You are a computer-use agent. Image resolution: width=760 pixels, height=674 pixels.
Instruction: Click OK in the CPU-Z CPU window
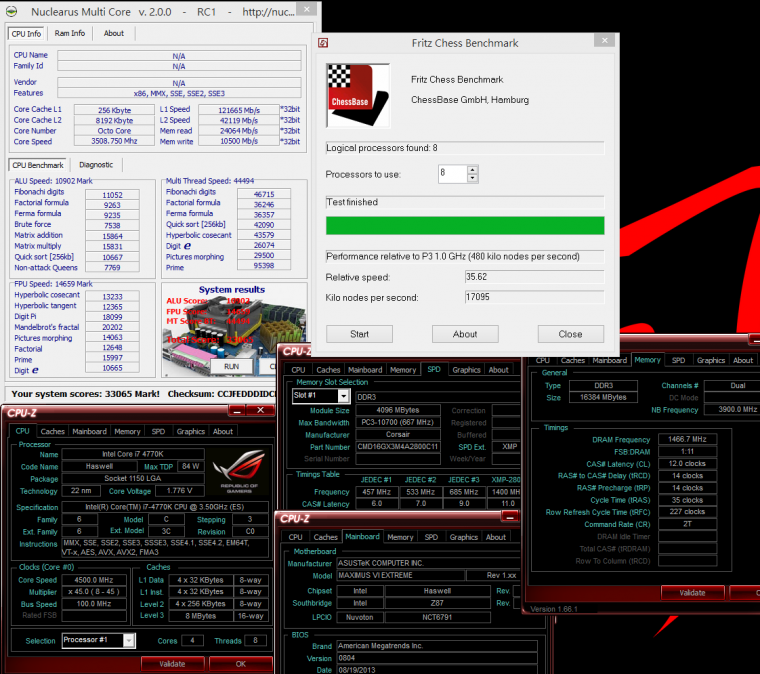tap(241, 663)
